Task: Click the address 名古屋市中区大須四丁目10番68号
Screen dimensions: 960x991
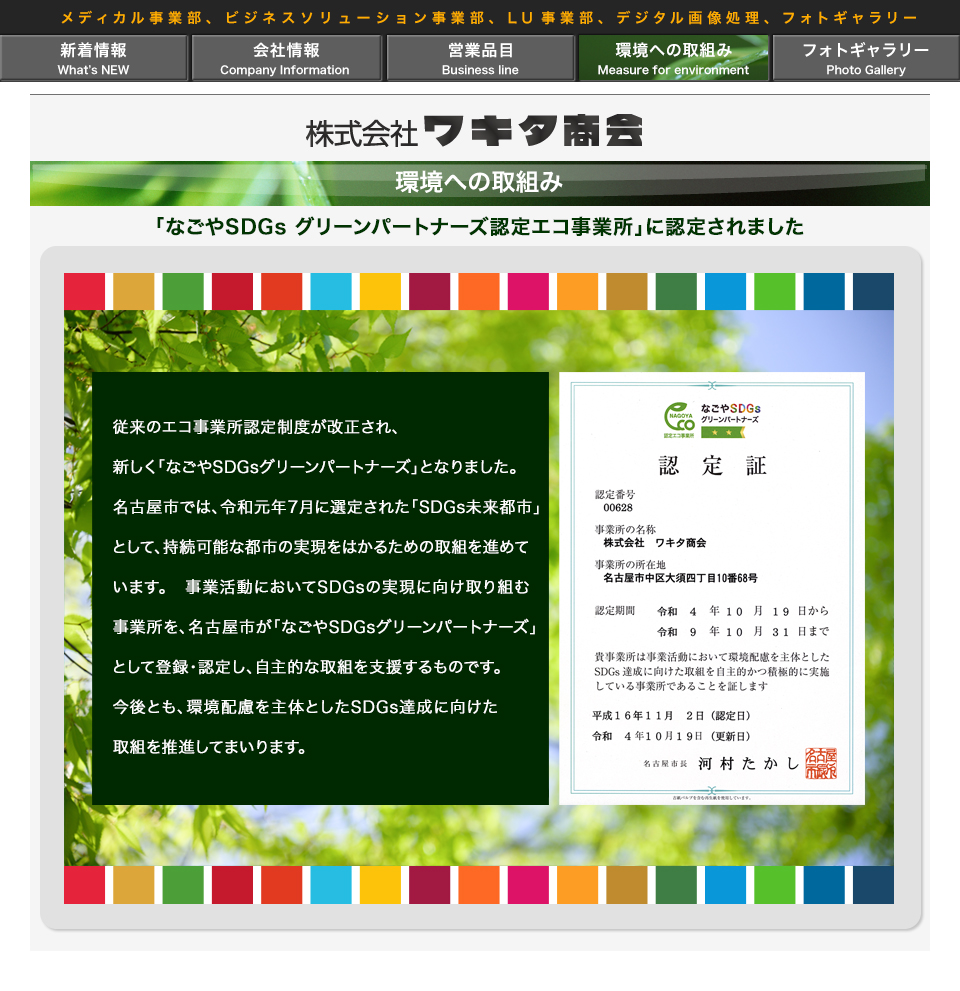Action: click(x=680, y=578)
